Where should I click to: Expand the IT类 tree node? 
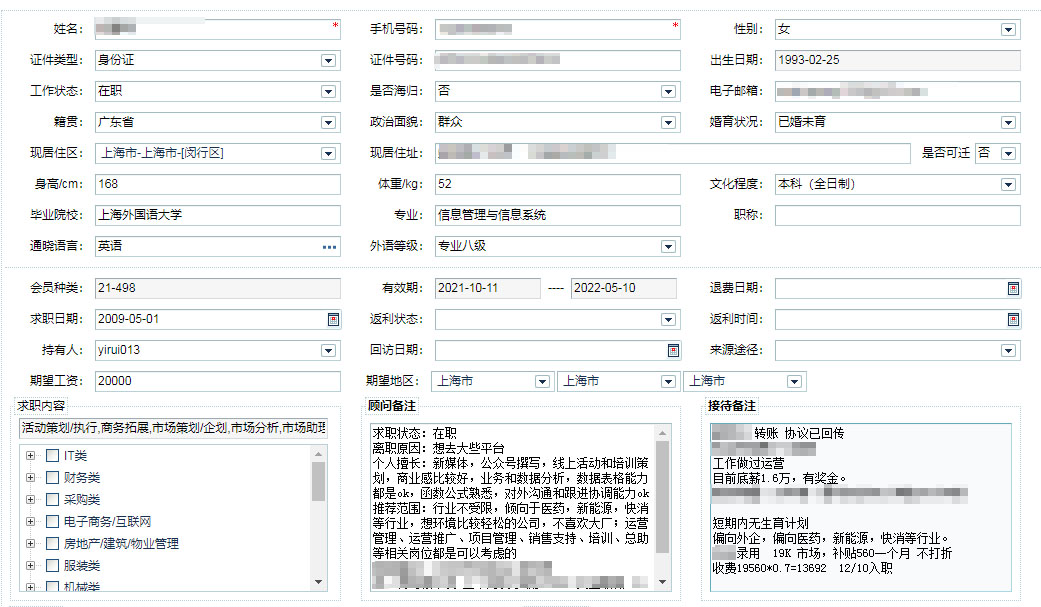click(x=30, y=456)
